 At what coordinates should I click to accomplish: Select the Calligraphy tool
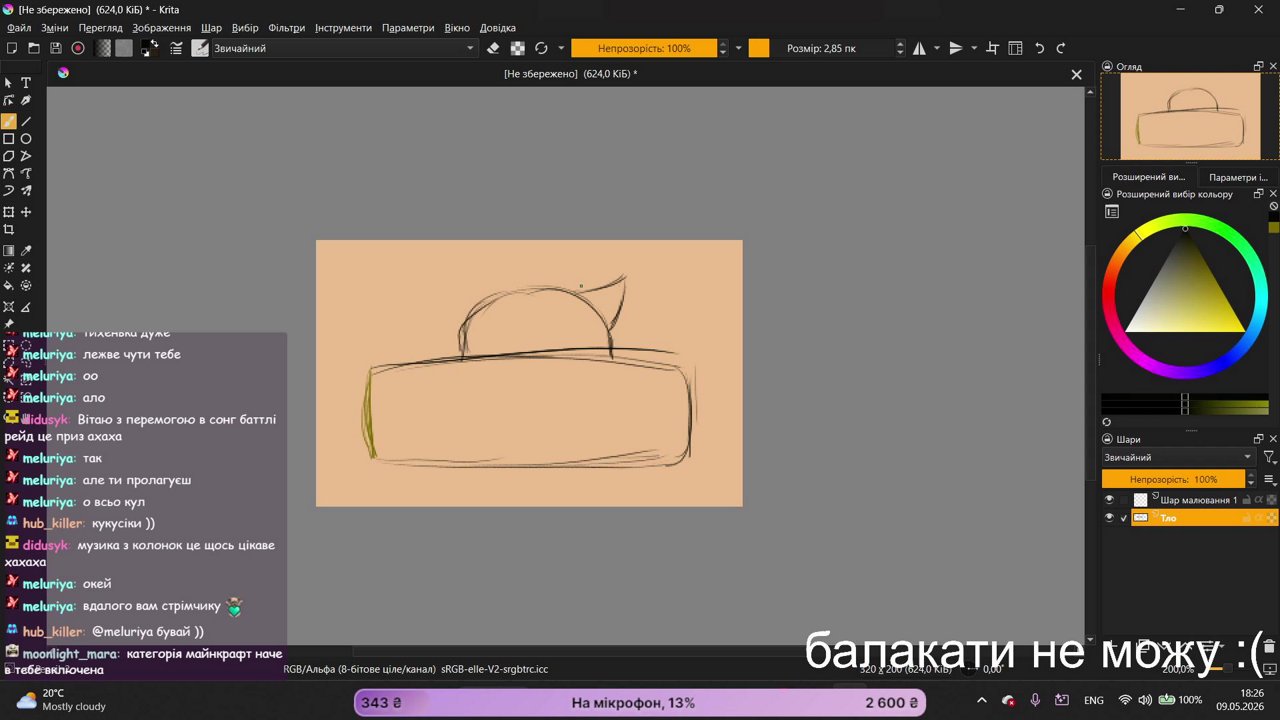click(x=26, y=190)
